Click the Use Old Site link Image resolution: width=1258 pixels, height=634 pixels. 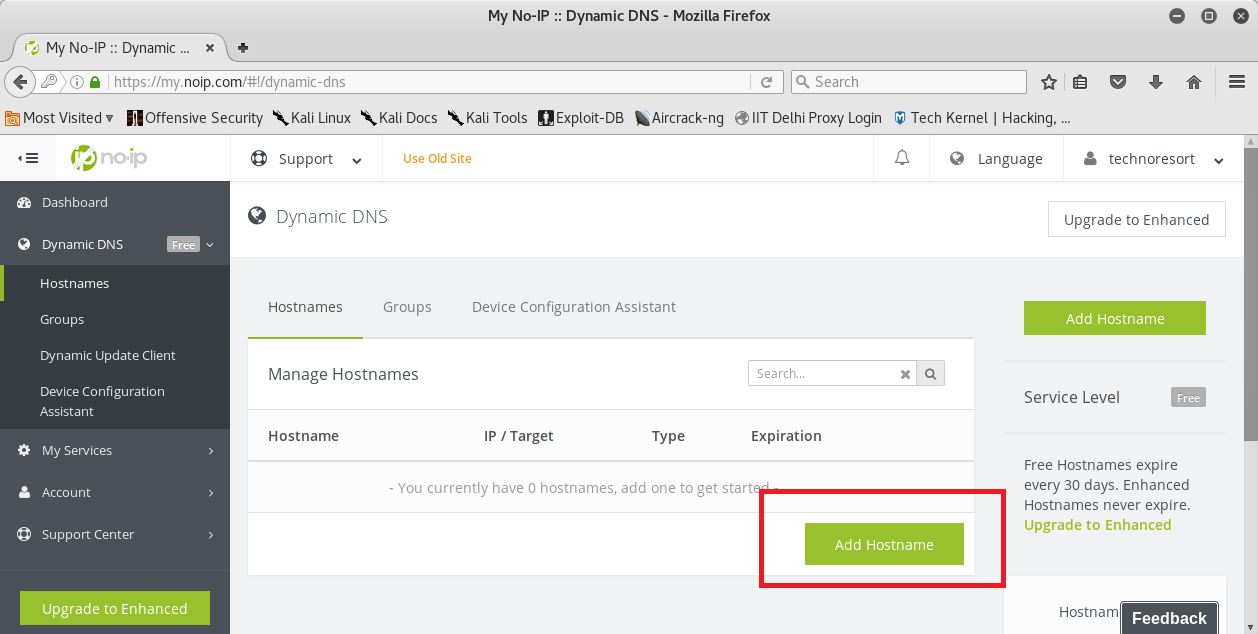coord(437,158)
